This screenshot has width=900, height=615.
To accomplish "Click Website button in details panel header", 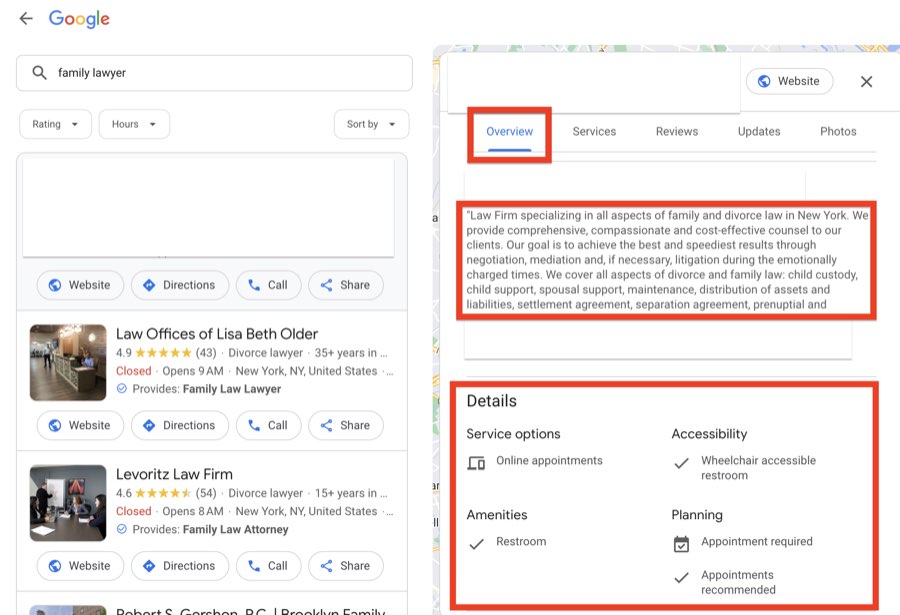I will pos(789,81).
